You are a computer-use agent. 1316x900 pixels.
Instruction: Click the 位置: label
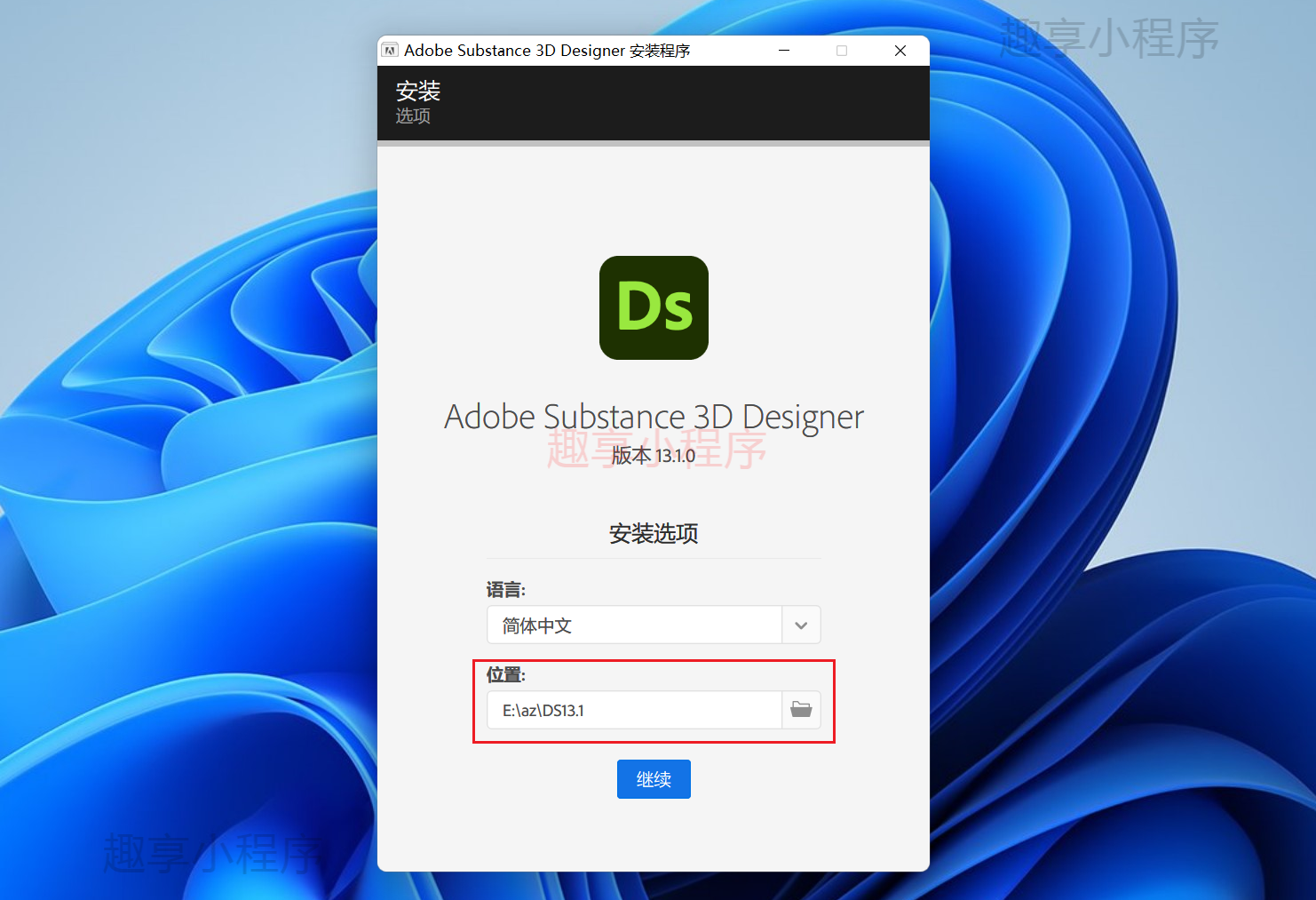(506, 675)
